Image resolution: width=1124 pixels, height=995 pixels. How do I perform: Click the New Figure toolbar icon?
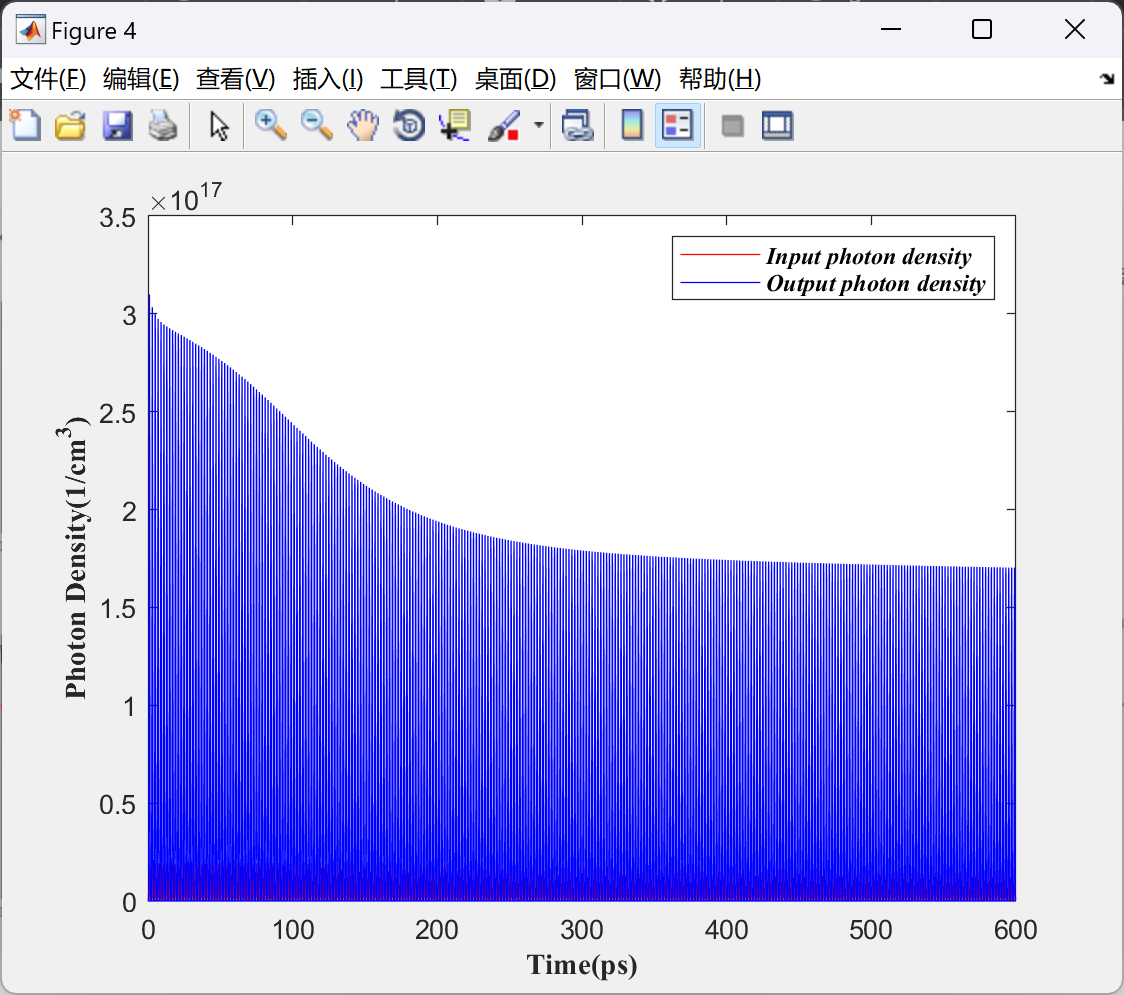(25, 125)
